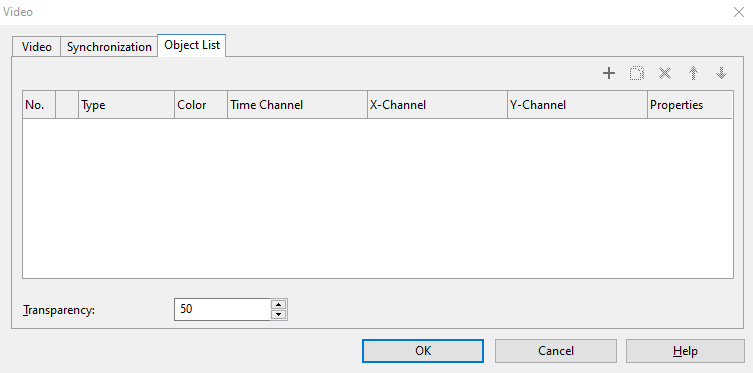Click the Type column header

(126, 105)
